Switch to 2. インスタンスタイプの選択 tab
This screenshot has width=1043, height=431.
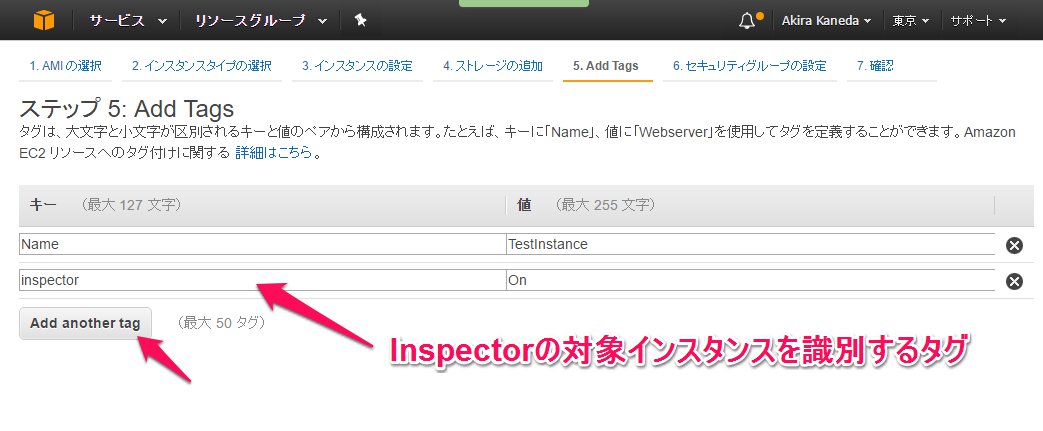coord(201,66)
